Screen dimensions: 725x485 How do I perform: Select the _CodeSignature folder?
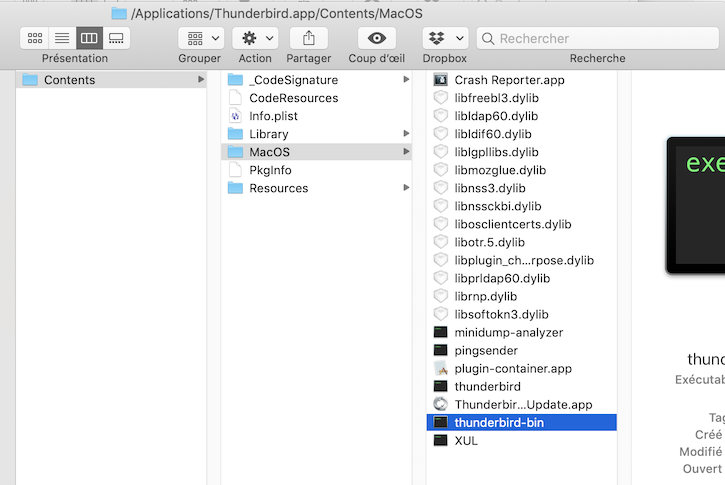pyautogui.click(x=316, y=80)
